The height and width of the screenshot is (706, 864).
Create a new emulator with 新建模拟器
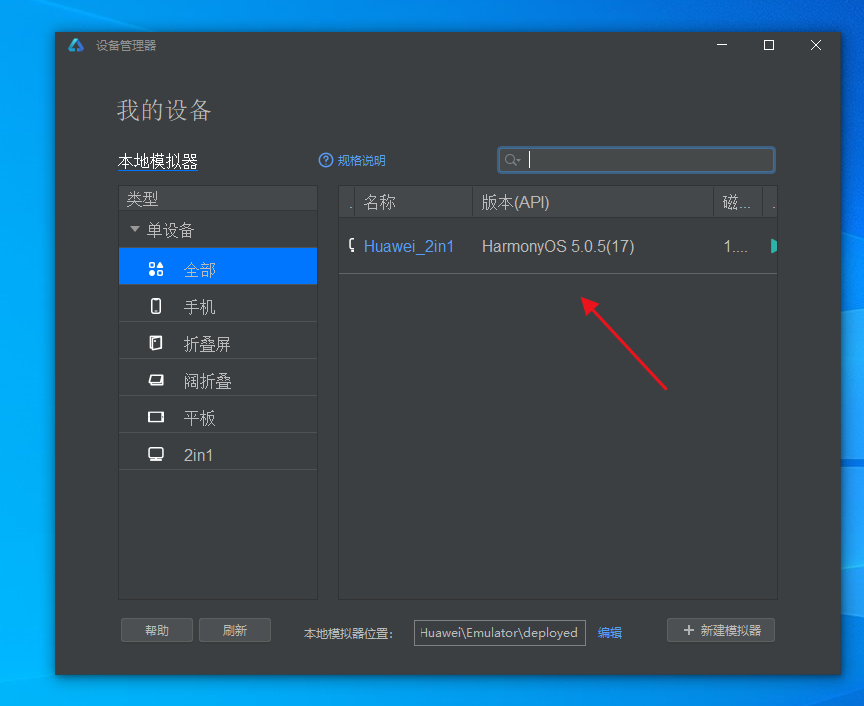pyautogui.click(x=721, y=630)
